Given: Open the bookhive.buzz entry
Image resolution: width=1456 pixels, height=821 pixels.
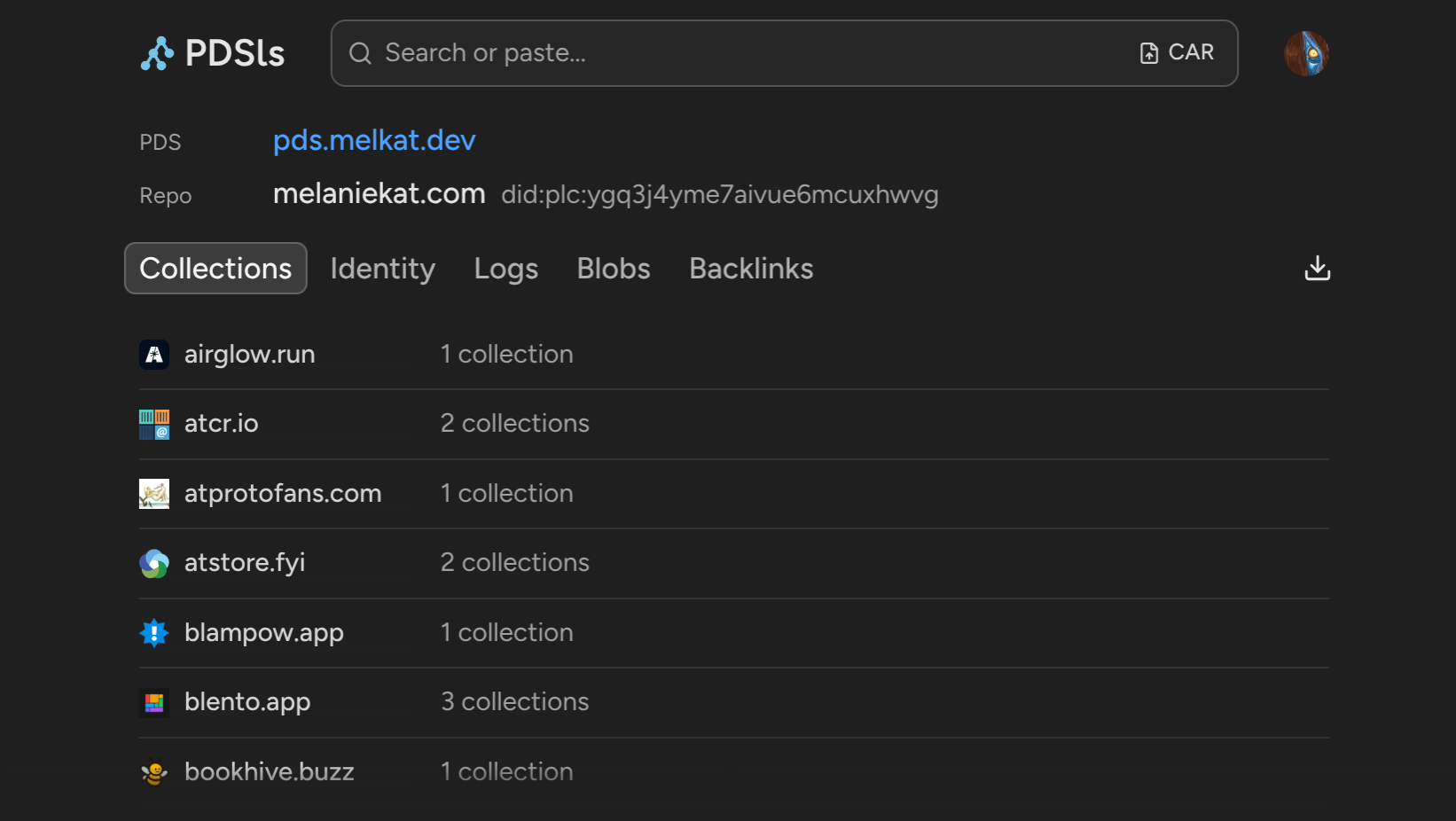Looking at the screenshot, I should (734, 772).
